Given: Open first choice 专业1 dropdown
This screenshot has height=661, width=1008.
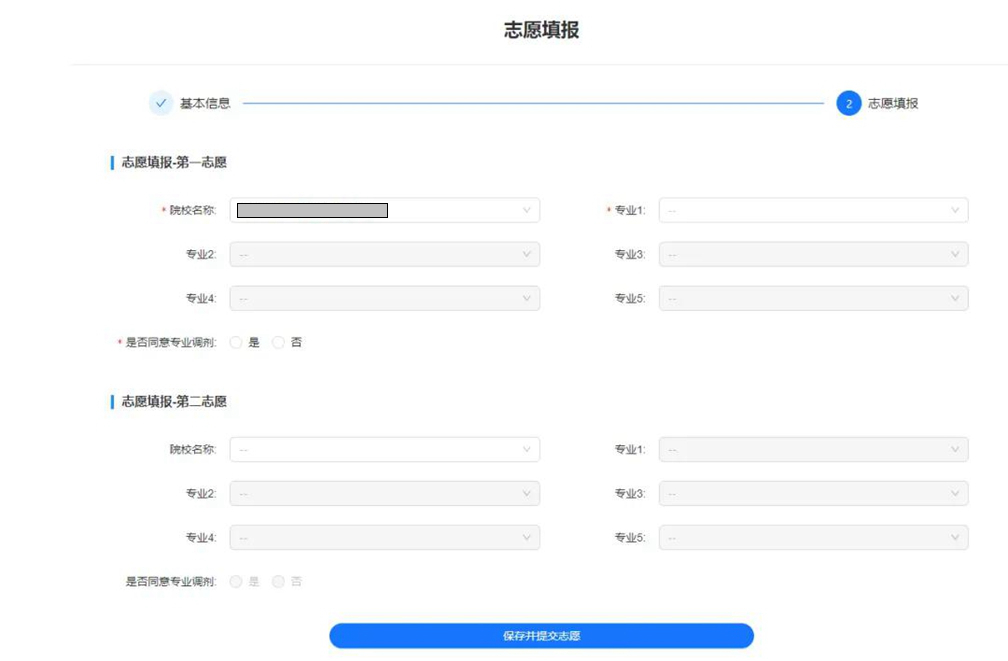Looking at the screenshot, I should (x=812, y=210).
